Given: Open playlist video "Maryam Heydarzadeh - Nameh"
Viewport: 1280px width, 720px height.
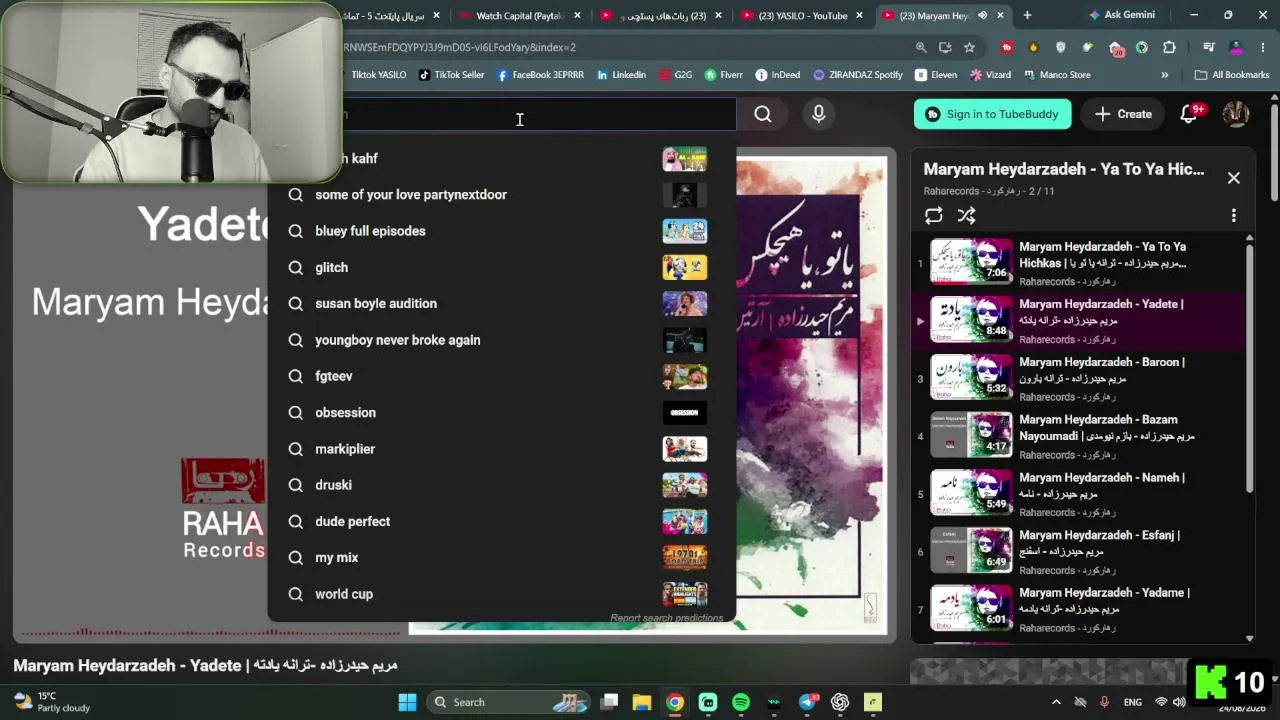Looking at the screenshot, I should click(x=1080, y=495).
